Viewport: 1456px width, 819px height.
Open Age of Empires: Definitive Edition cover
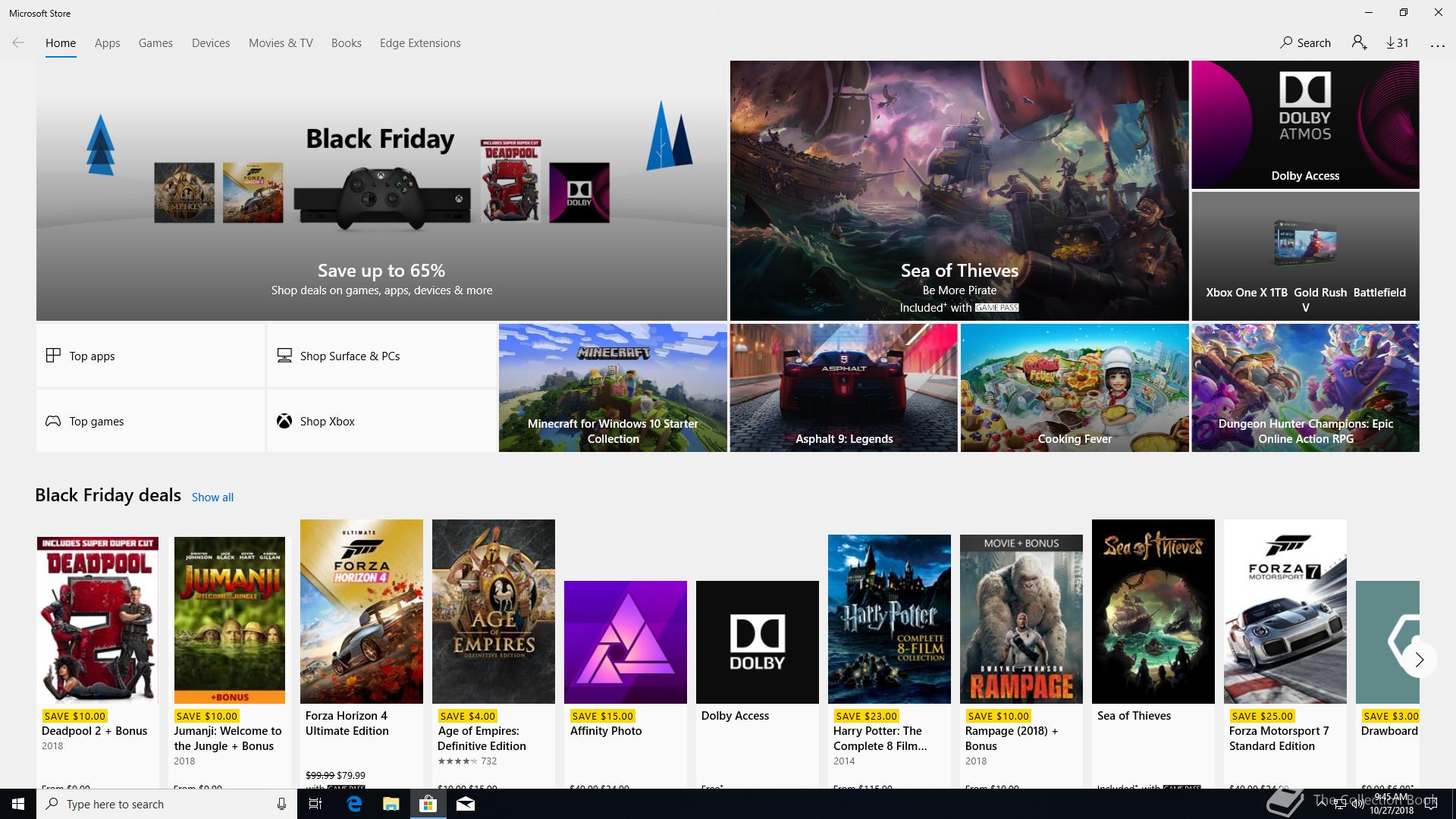pyautogui.click(x=494, y=611)
